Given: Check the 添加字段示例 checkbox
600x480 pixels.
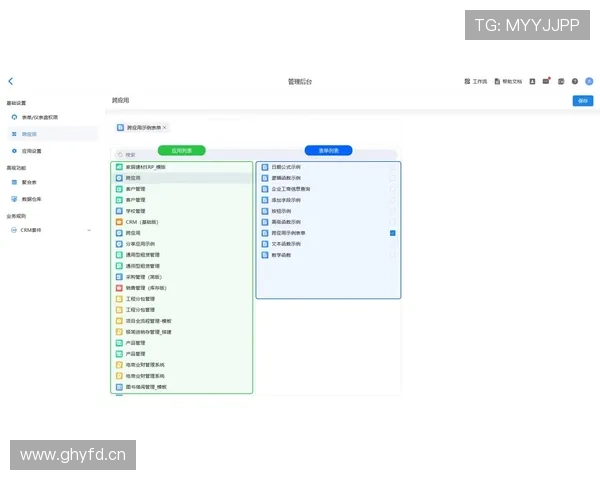Looking at the screenshot, I should coord(393,200).
